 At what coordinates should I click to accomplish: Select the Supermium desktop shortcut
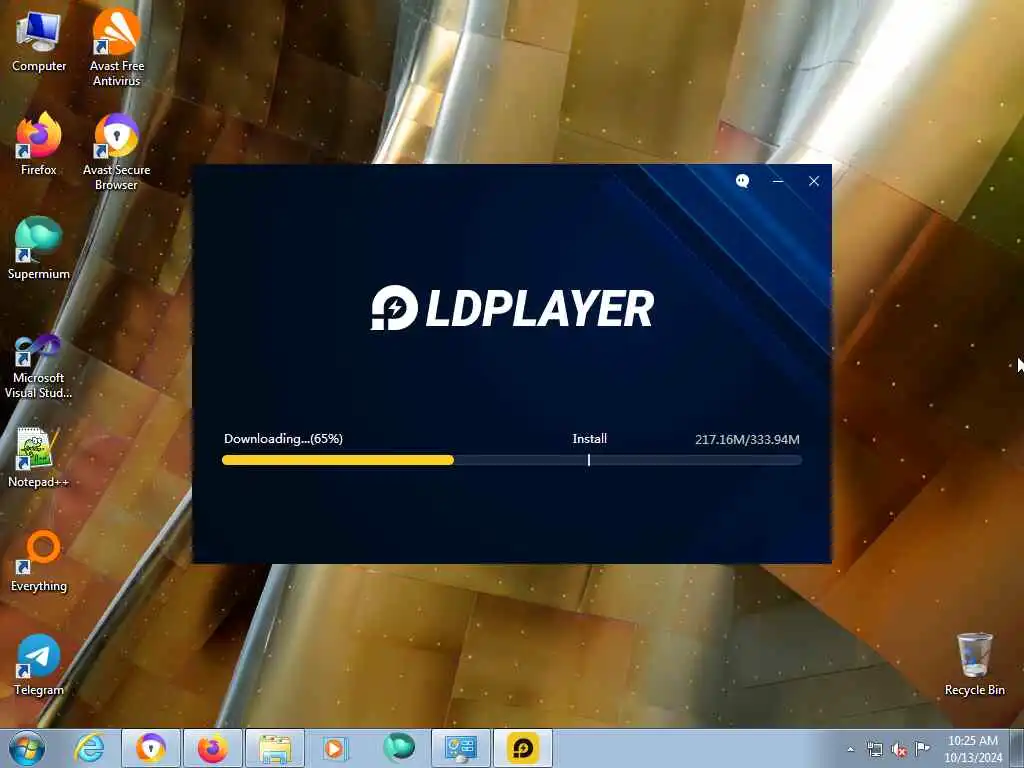(39, 249)
